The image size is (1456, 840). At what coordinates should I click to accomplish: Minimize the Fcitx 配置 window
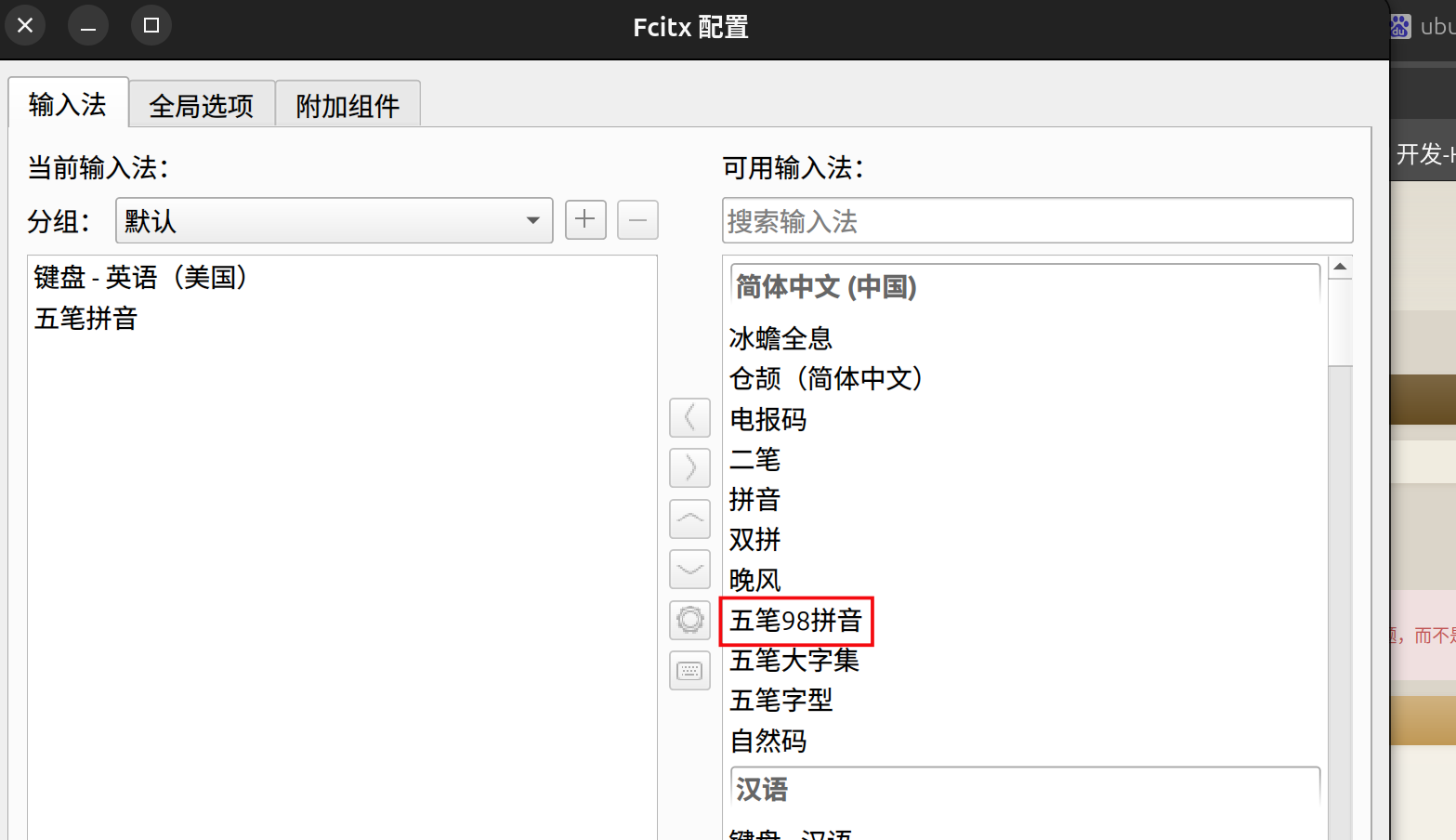(88, 25)
